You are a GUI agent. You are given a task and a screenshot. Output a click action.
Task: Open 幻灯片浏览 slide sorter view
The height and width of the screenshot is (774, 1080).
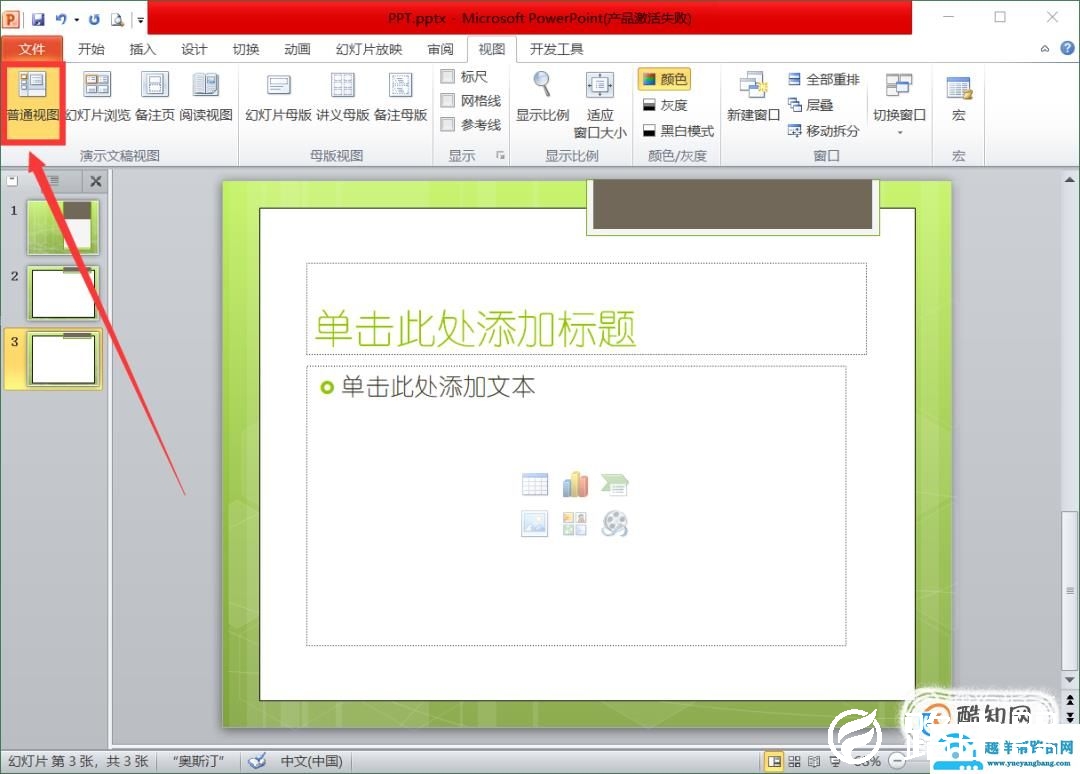[97, 98]
